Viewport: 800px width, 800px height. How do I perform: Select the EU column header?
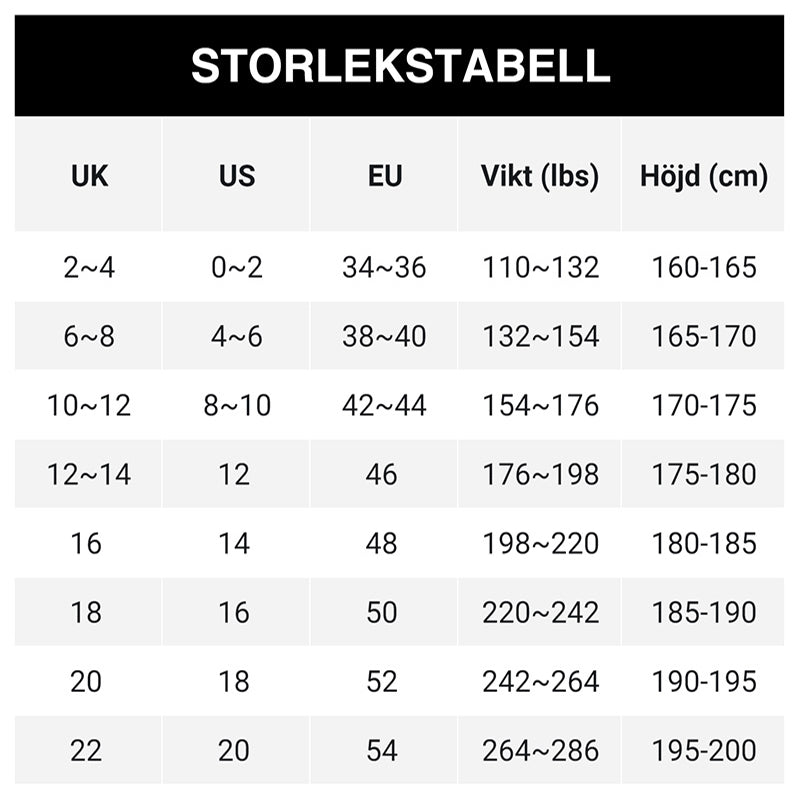pyautogui.click(x=384, y=175)
